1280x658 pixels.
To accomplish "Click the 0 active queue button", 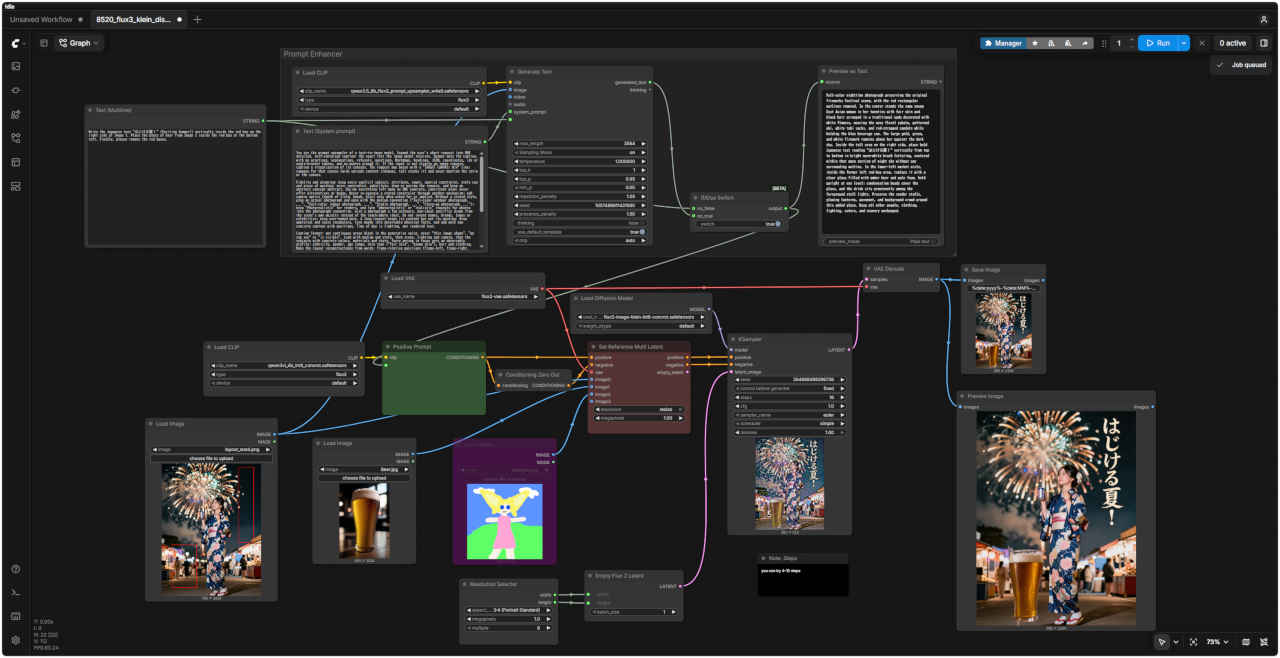I will (x=1232, y=43).
